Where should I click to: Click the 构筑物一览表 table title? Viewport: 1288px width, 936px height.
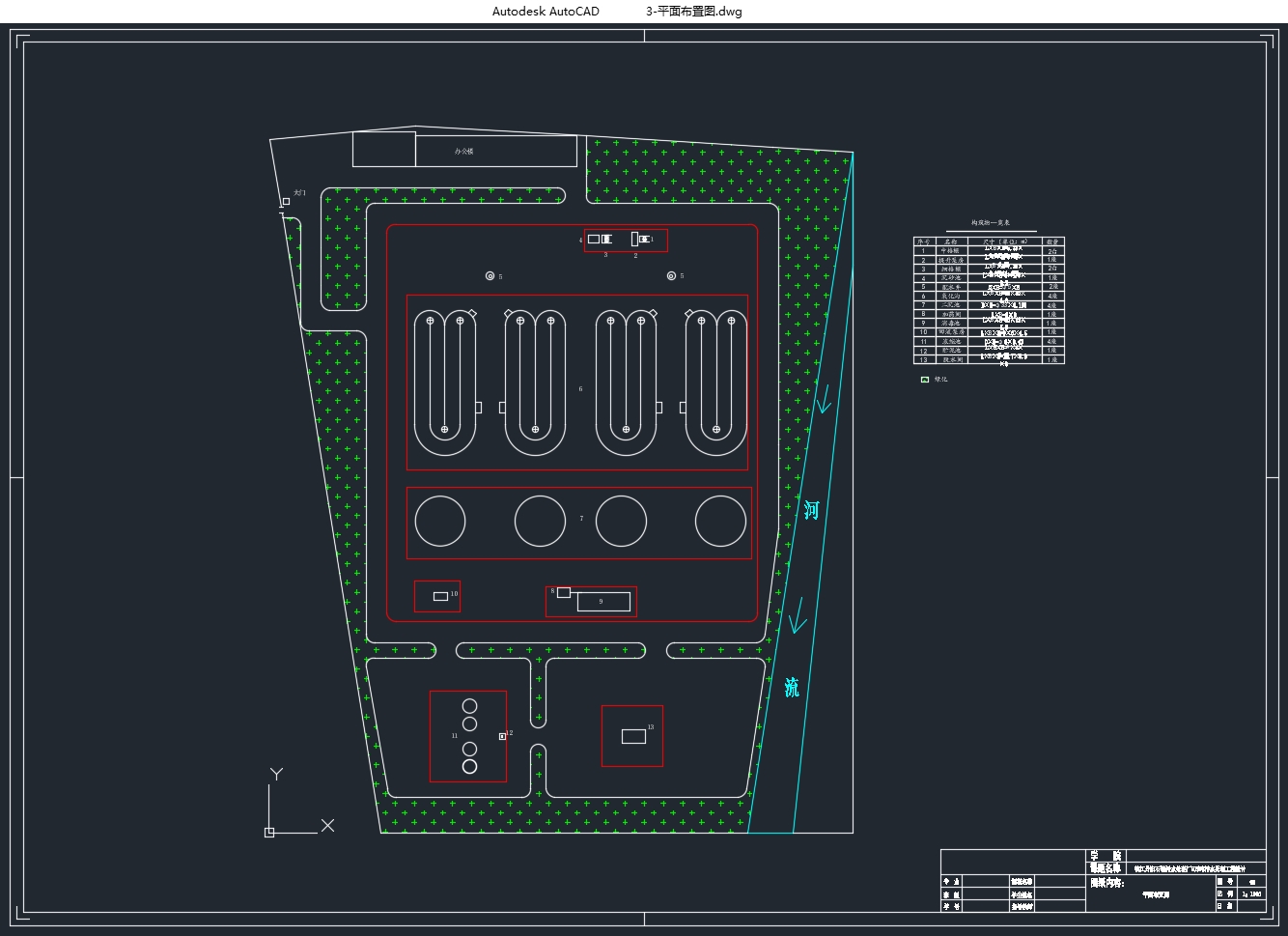tap(990, 223)
